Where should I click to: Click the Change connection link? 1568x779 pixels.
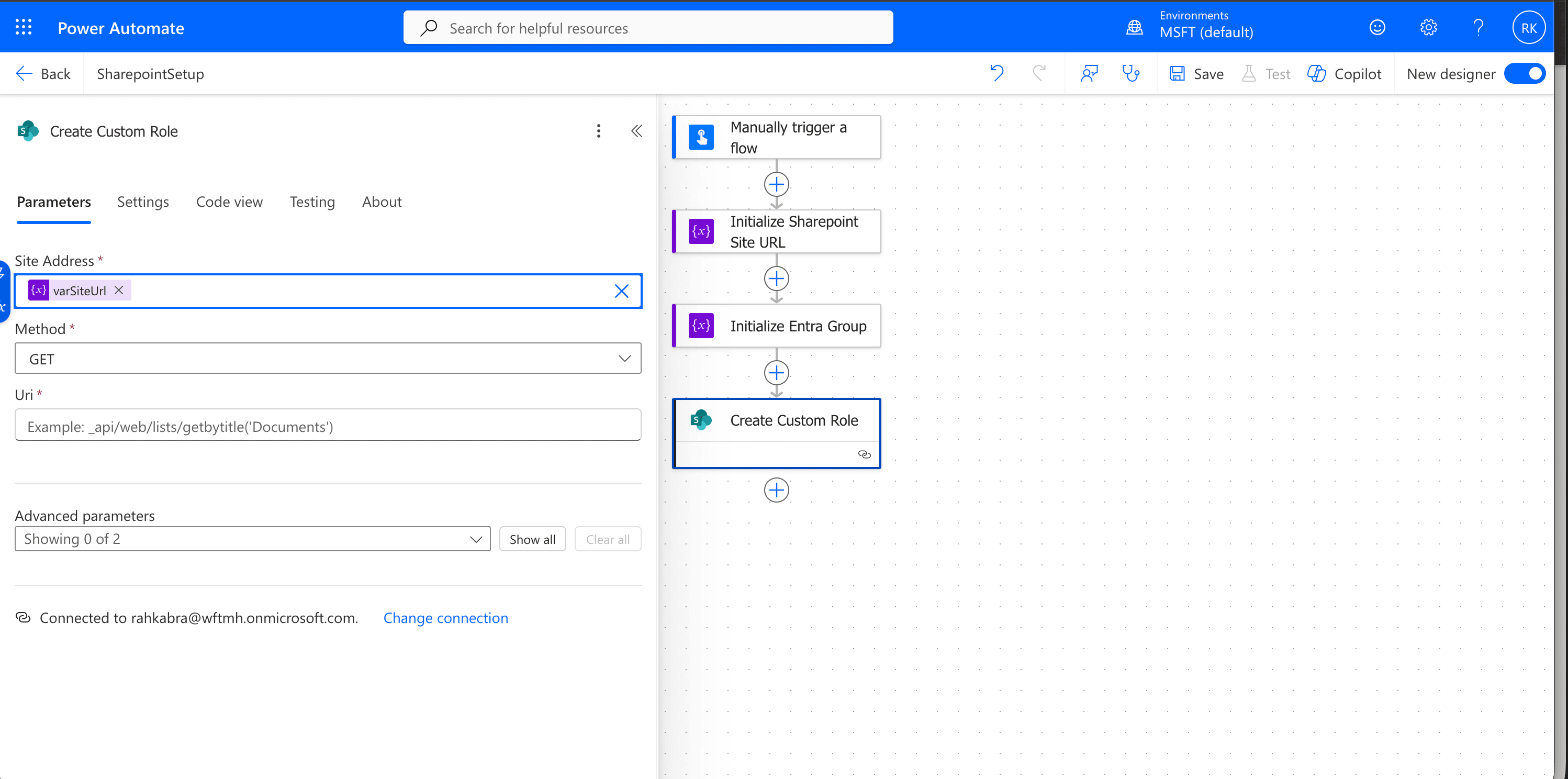click(x=445, y=618)
